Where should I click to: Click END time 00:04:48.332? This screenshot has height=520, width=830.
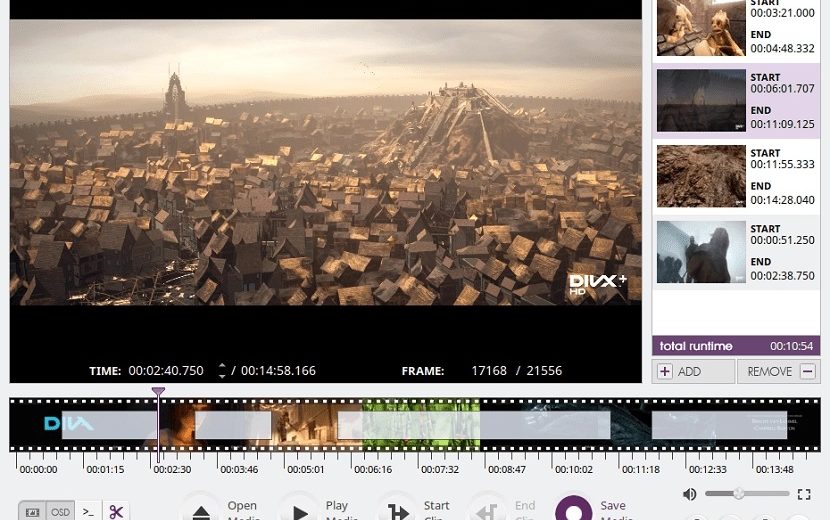pyautogui.click(x=782, y=48)
